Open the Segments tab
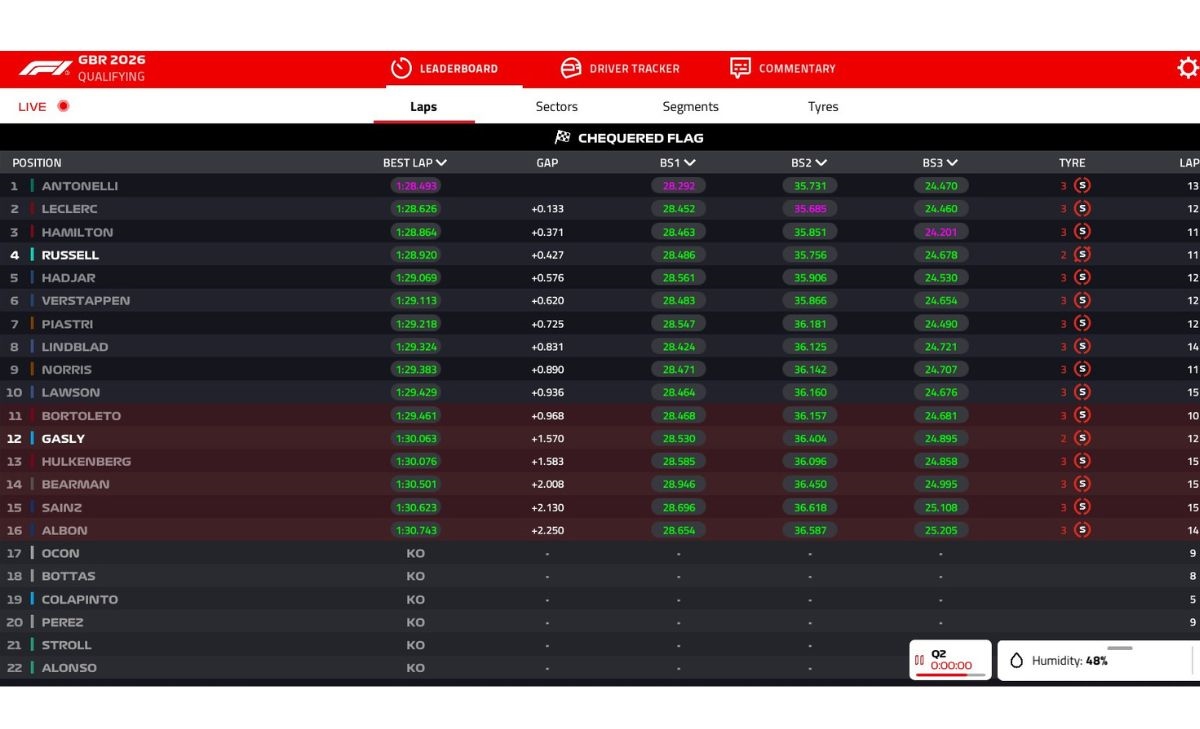Screen dimensions: 1200x729 pyautogui.click(x=690, y=107)
